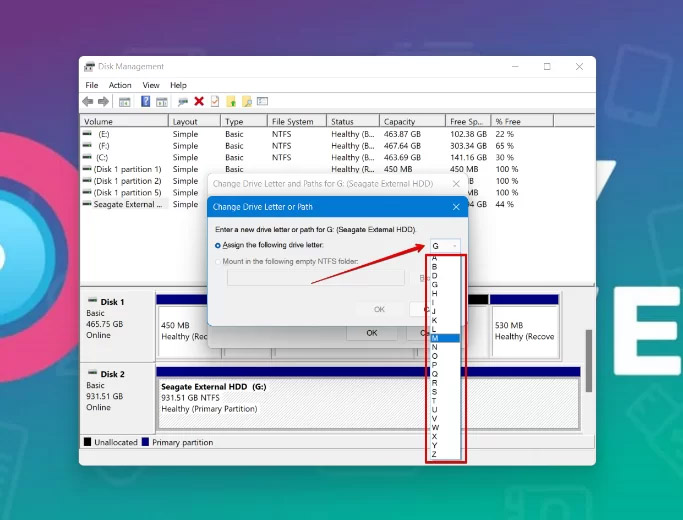Choose letter Z in the drive letter list
Image resolution: width=683 pixels, height=520 pixels.
445,454
